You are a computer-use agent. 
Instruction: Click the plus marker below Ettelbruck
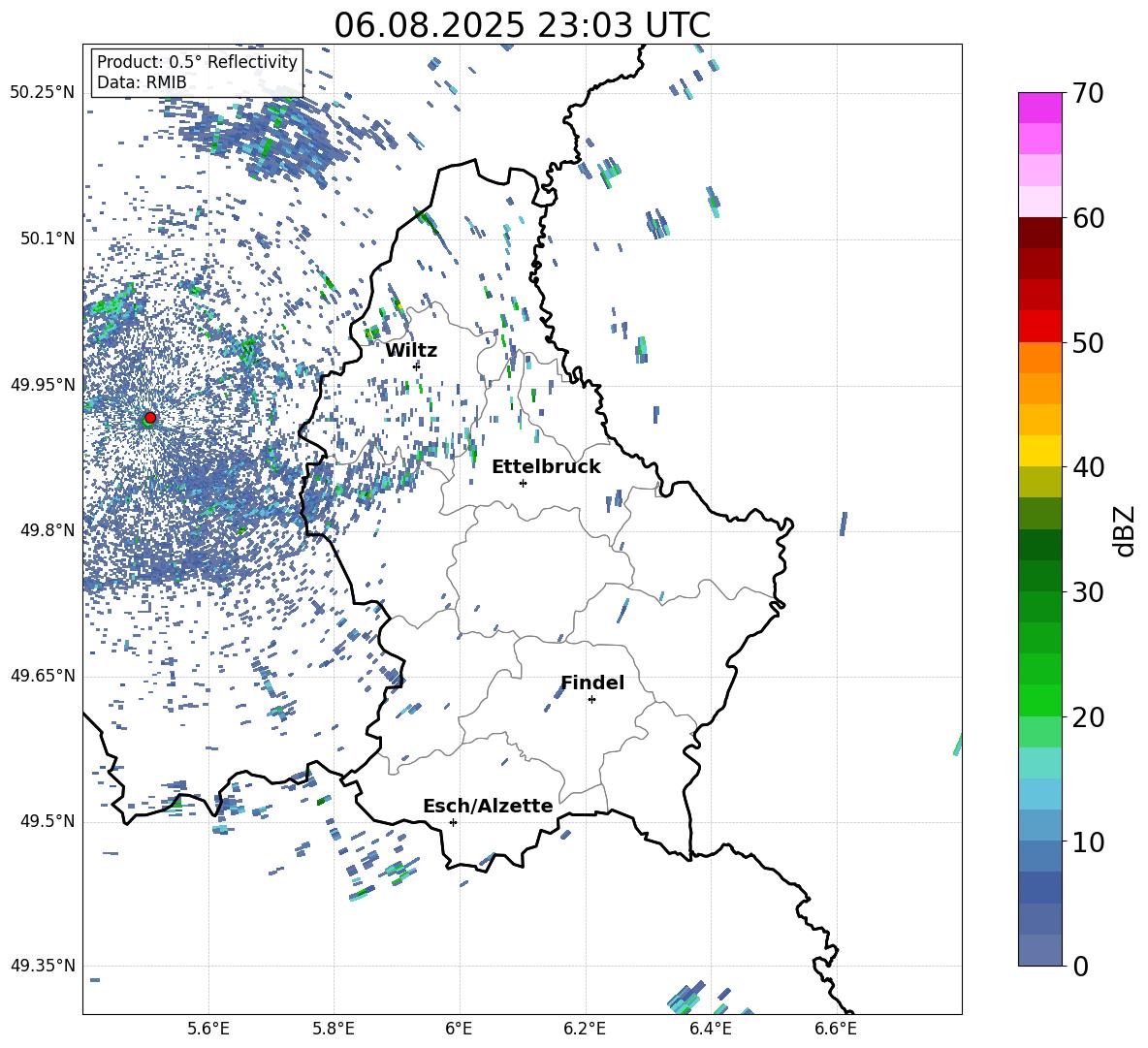[523, 483]
